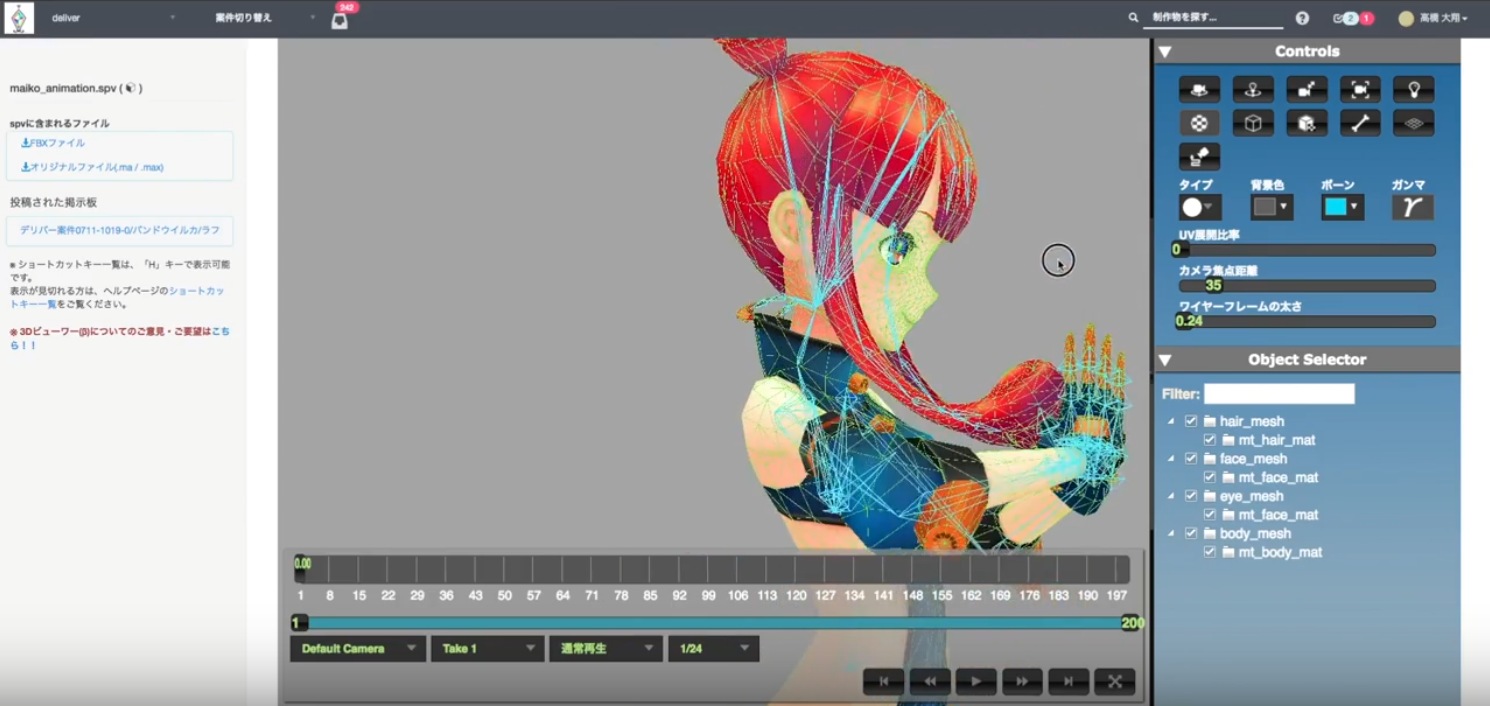Select the wireframe cube icon
This screenshot has height=706, width=1490.
pyautogui.click(x=1252, y=123)
